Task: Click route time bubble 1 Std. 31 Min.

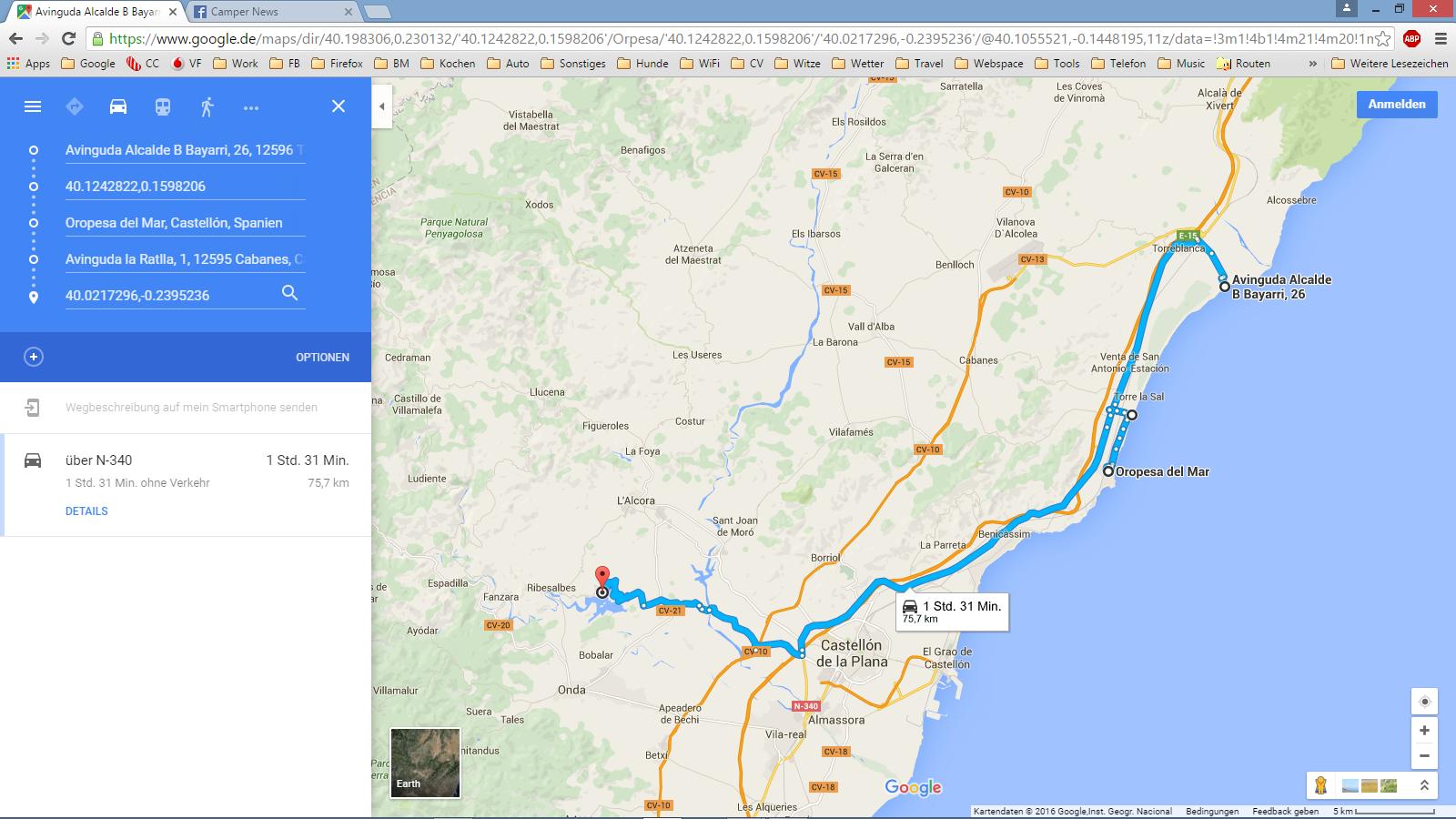Action: (952, 612)
